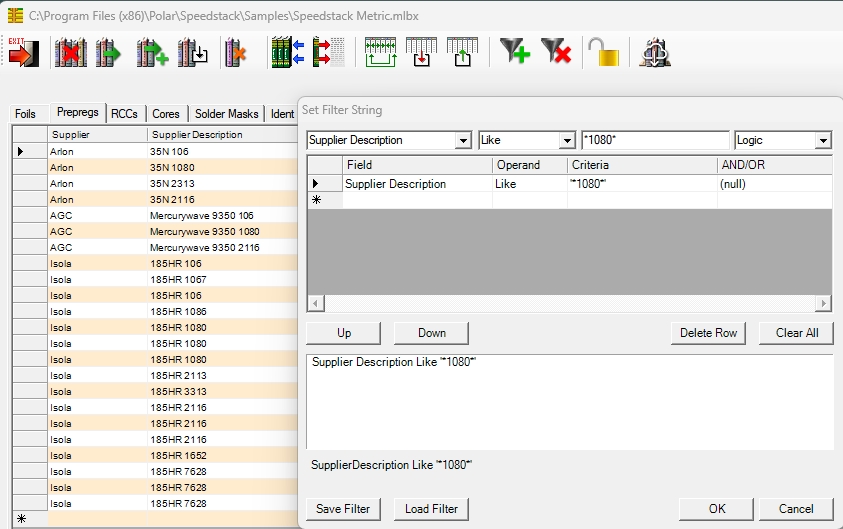Screen dimensions: 843x529
Task: Click the 35N 2116 cell
Action: tap(223, 199)
